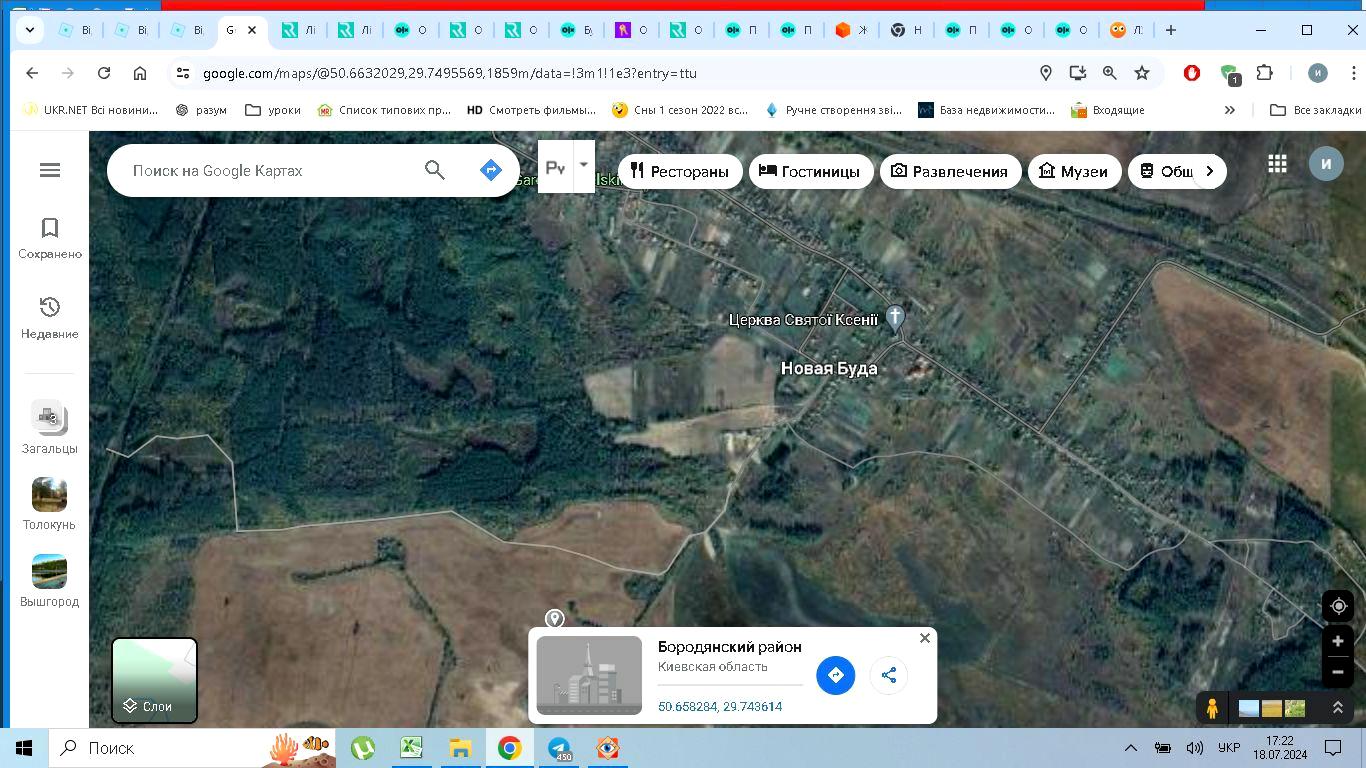Image resolution: width=1366 pixels, height=768 pixels.
Task: Open the Google Maps hamburger menu
Action: 50,171
